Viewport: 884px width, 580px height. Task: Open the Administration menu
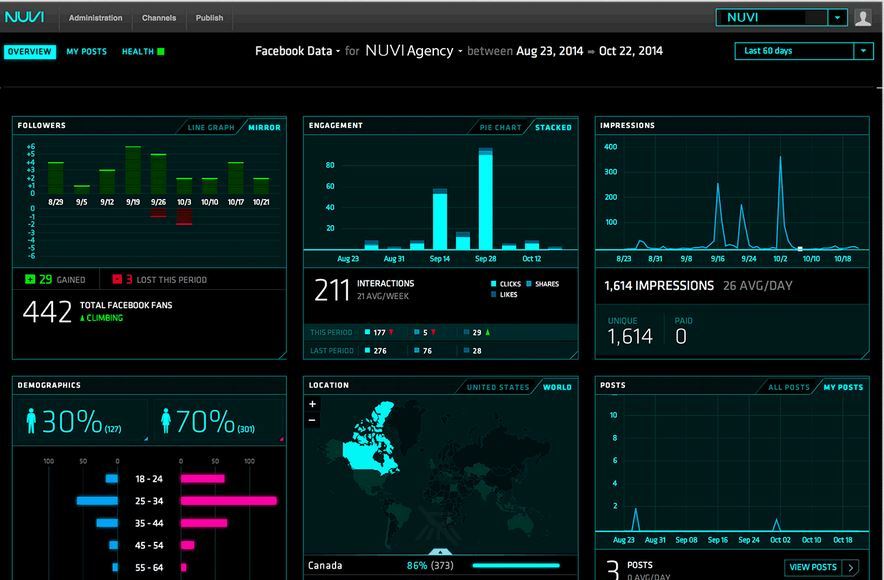click(95, 18)
